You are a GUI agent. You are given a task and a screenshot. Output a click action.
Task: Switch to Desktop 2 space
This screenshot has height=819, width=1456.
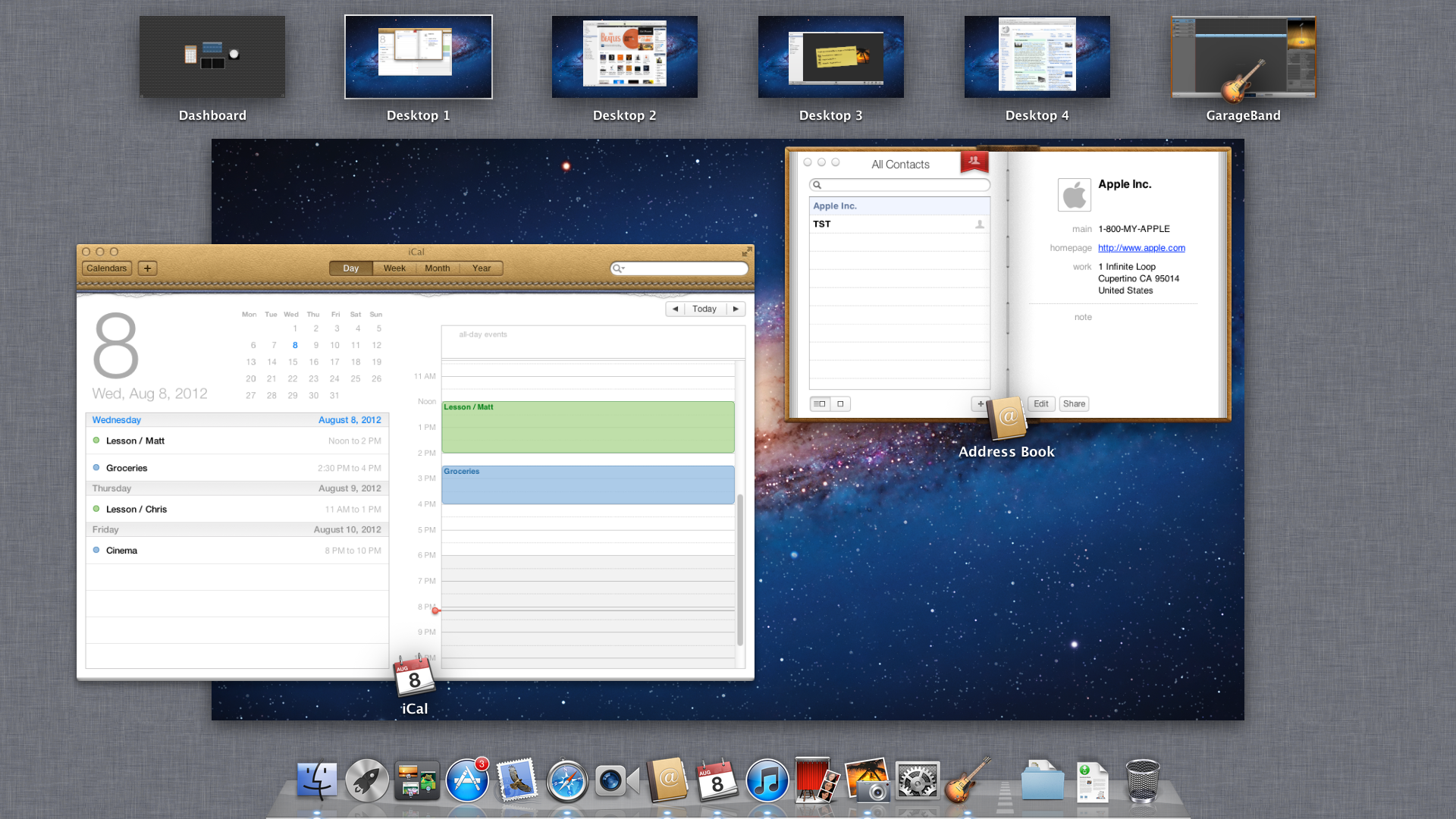point(625,57)
